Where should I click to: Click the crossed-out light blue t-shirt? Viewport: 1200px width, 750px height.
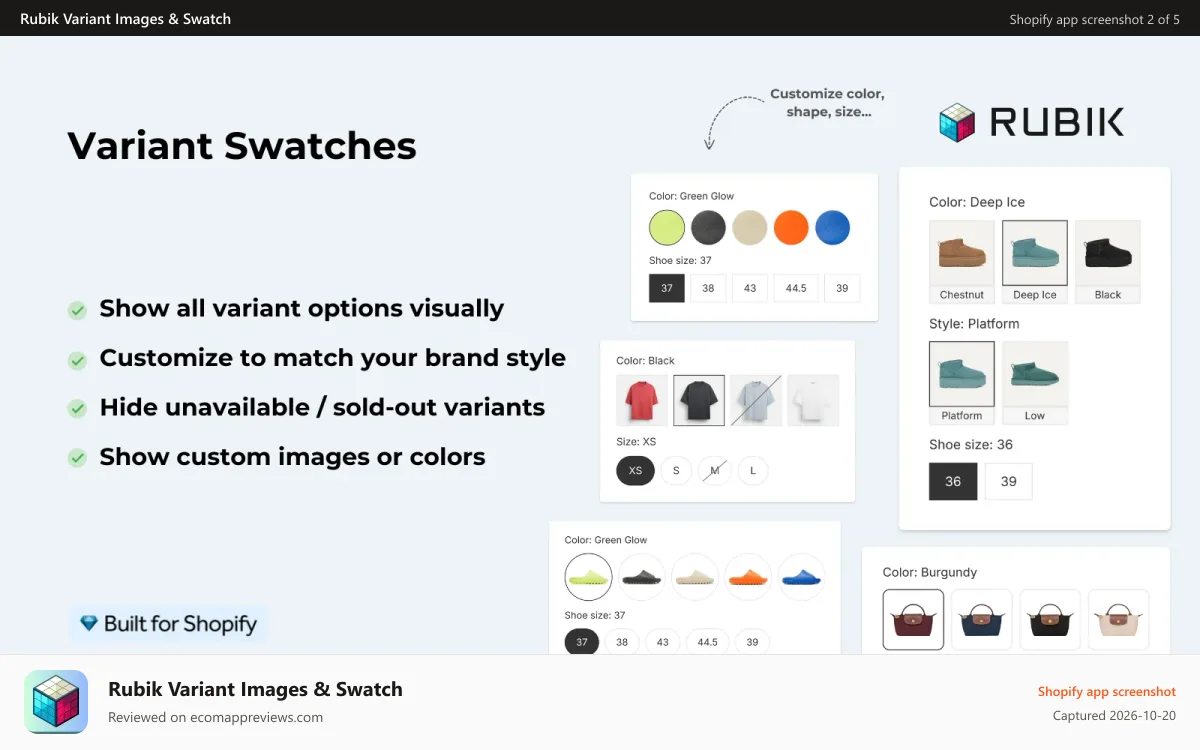[x=756, y=401]
